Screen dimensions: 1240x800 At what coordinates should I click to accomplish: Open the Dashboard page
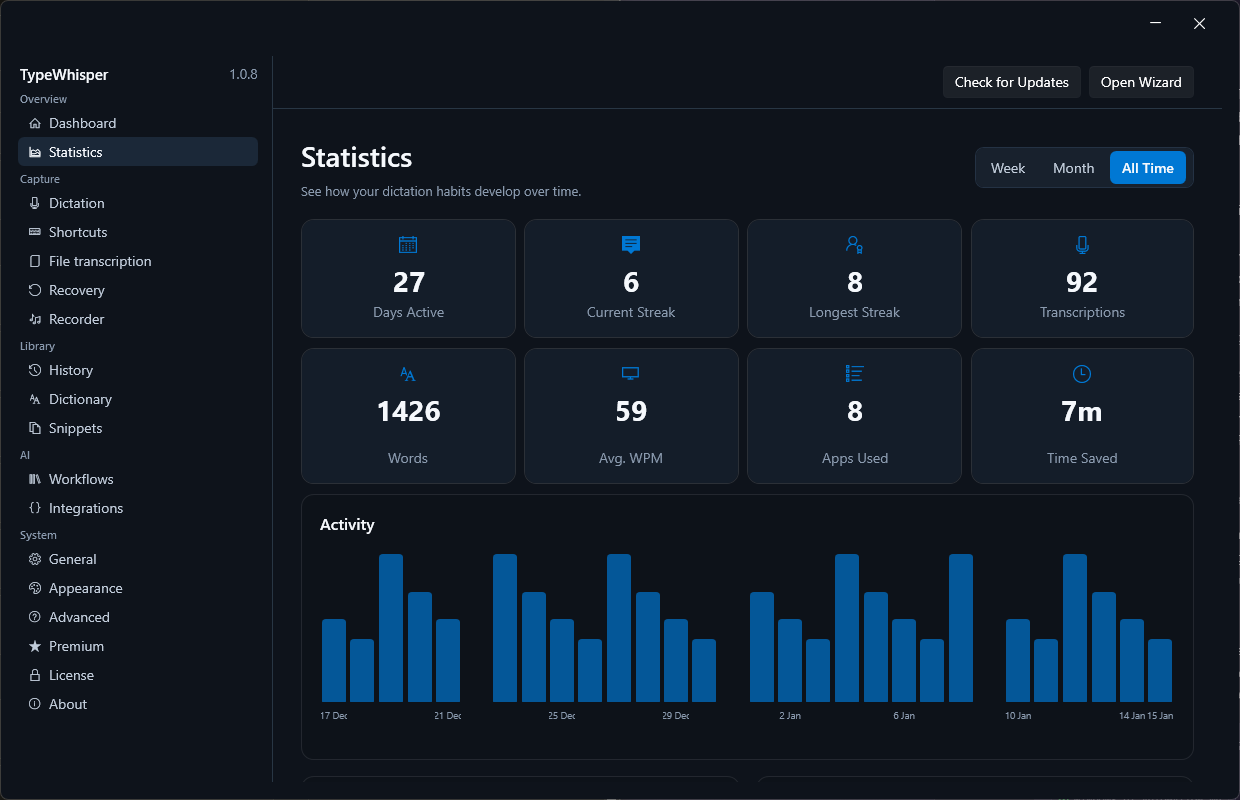pyautogui.click(x=138, y=123)
